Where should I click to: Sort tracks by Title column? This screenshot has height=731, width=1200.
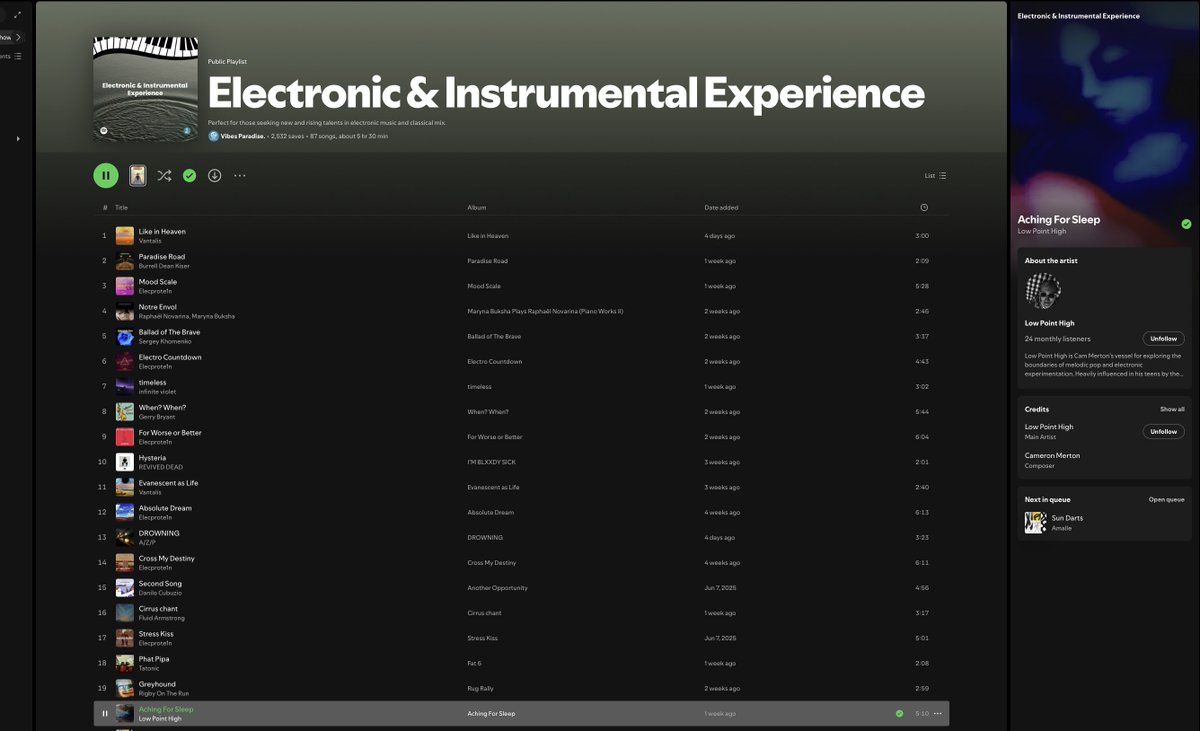tap(121, 207)
